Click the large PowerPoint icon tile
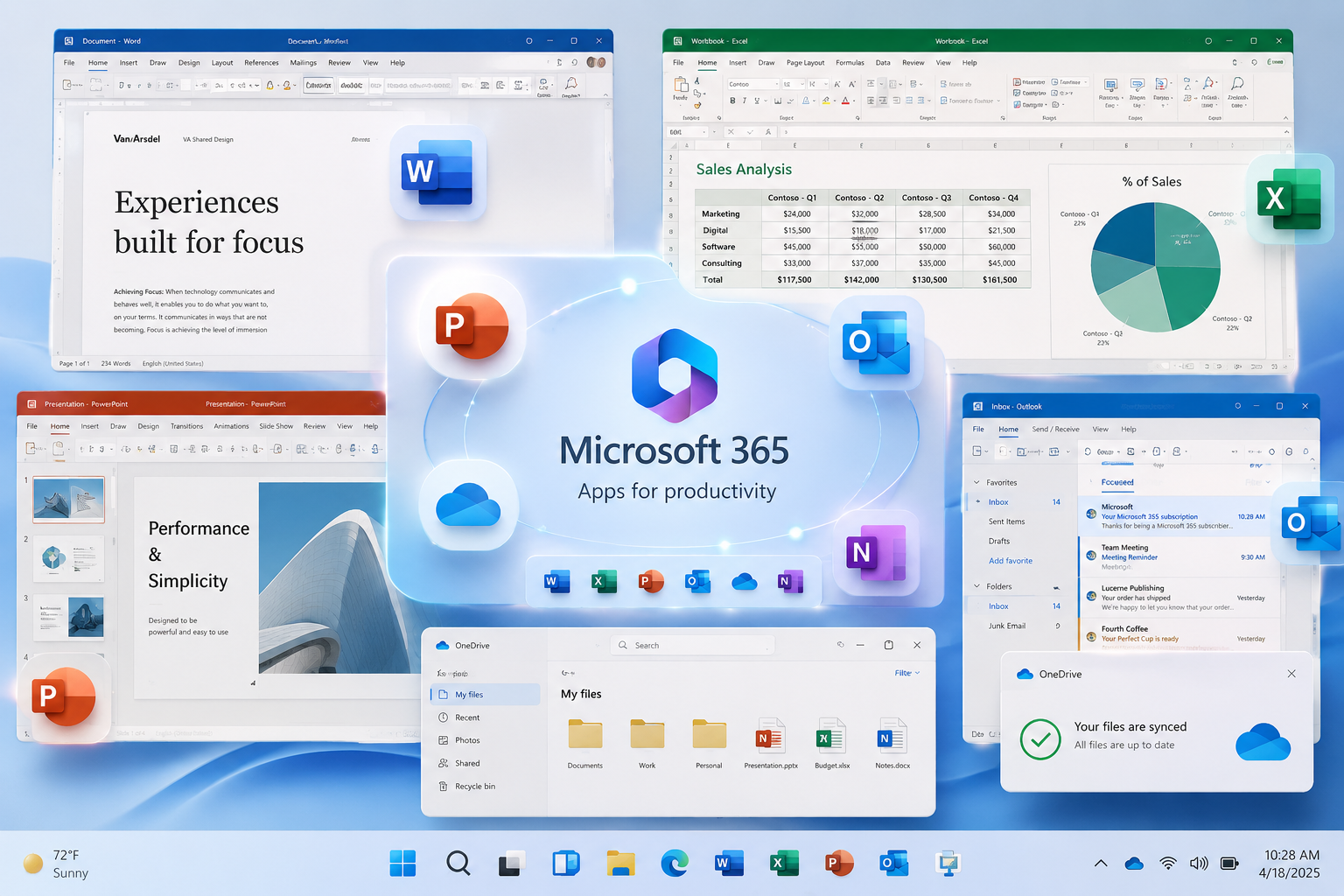The image size is (1344, 896). pyautogui.click(x=472, y=325)
